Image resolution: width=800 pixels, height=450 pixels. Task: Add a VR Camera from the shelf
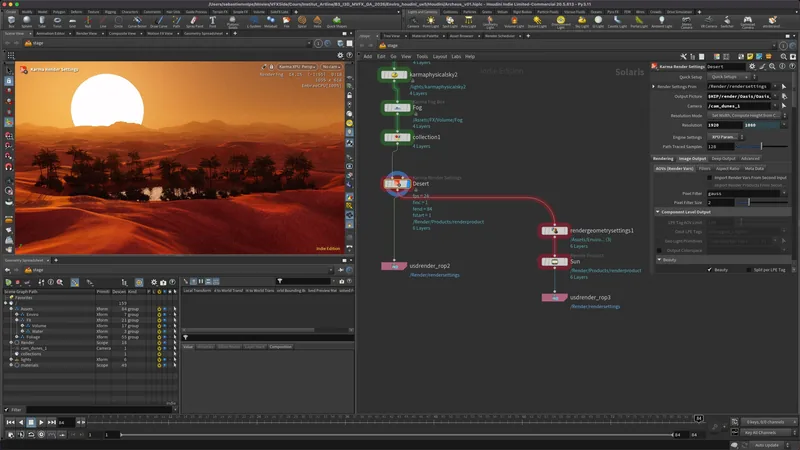coord(709,22)
